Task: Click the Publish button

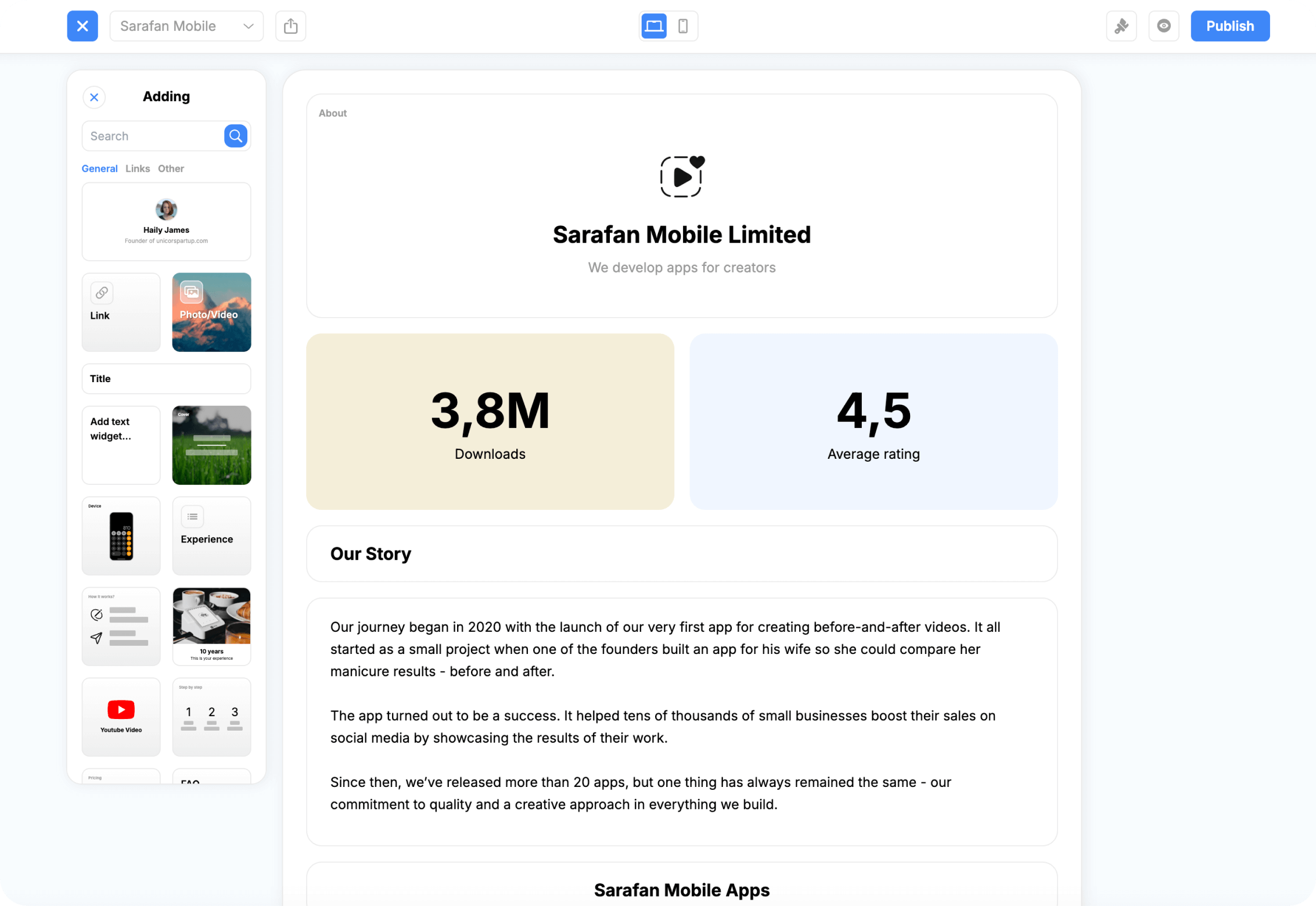Action: [1228, 26]
